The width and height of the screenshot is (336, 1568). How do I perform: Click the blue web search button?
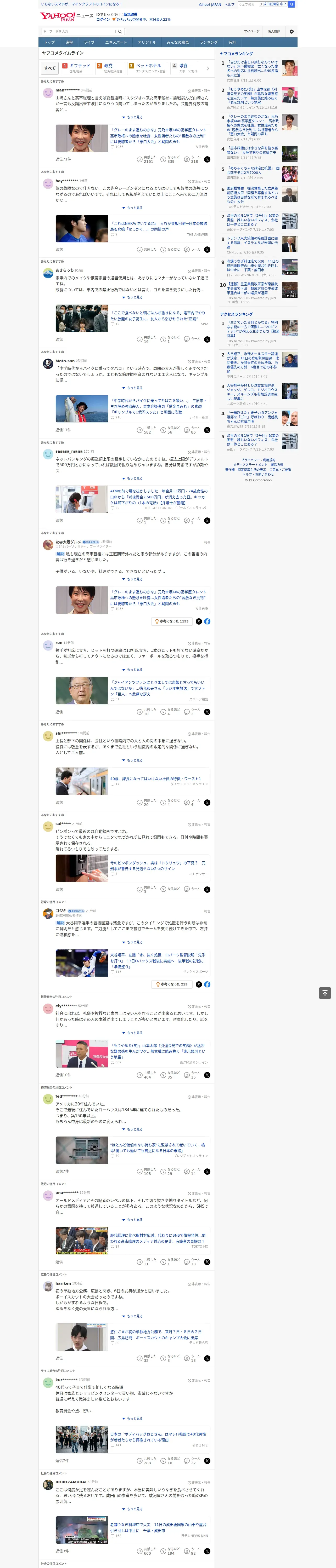(x=292, y=4)
